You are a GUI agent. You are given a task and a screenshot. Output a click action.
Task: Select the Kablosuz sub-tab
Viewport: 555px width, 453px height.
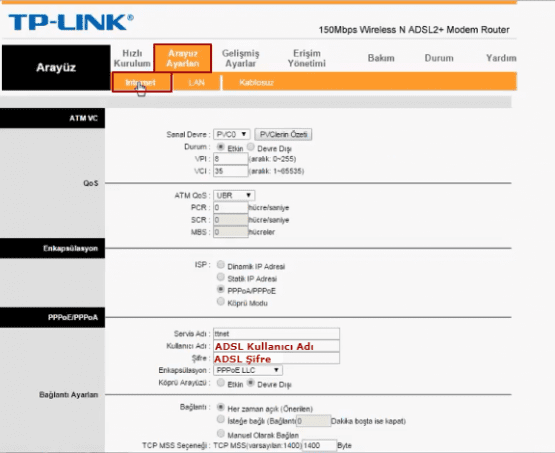pos(256,83)
